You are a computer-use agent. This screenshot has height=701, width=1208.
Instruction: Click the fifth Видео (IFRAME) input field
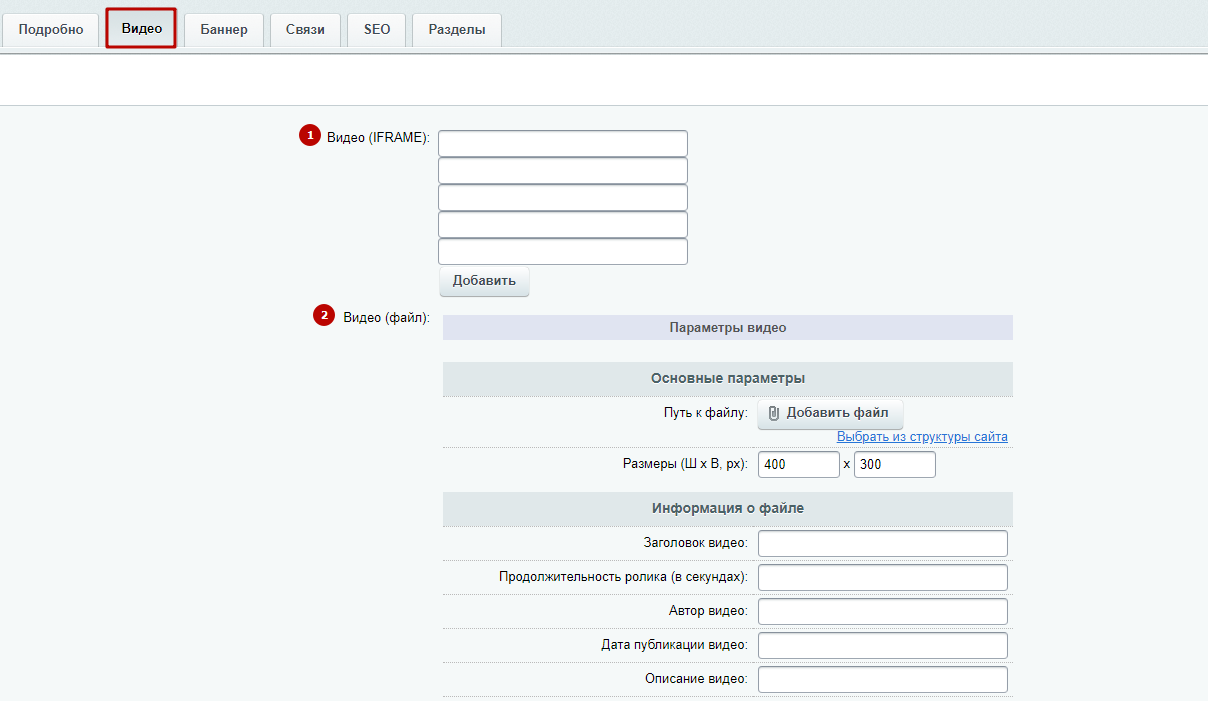pyautogui.click(x=563, y=252)
